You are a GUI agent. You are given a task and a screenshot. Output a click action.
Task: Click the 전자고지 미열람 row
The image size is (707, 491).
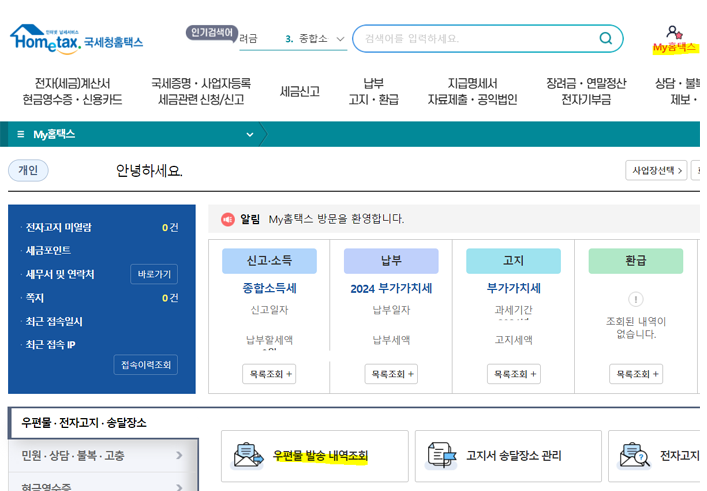click(101, 227)
